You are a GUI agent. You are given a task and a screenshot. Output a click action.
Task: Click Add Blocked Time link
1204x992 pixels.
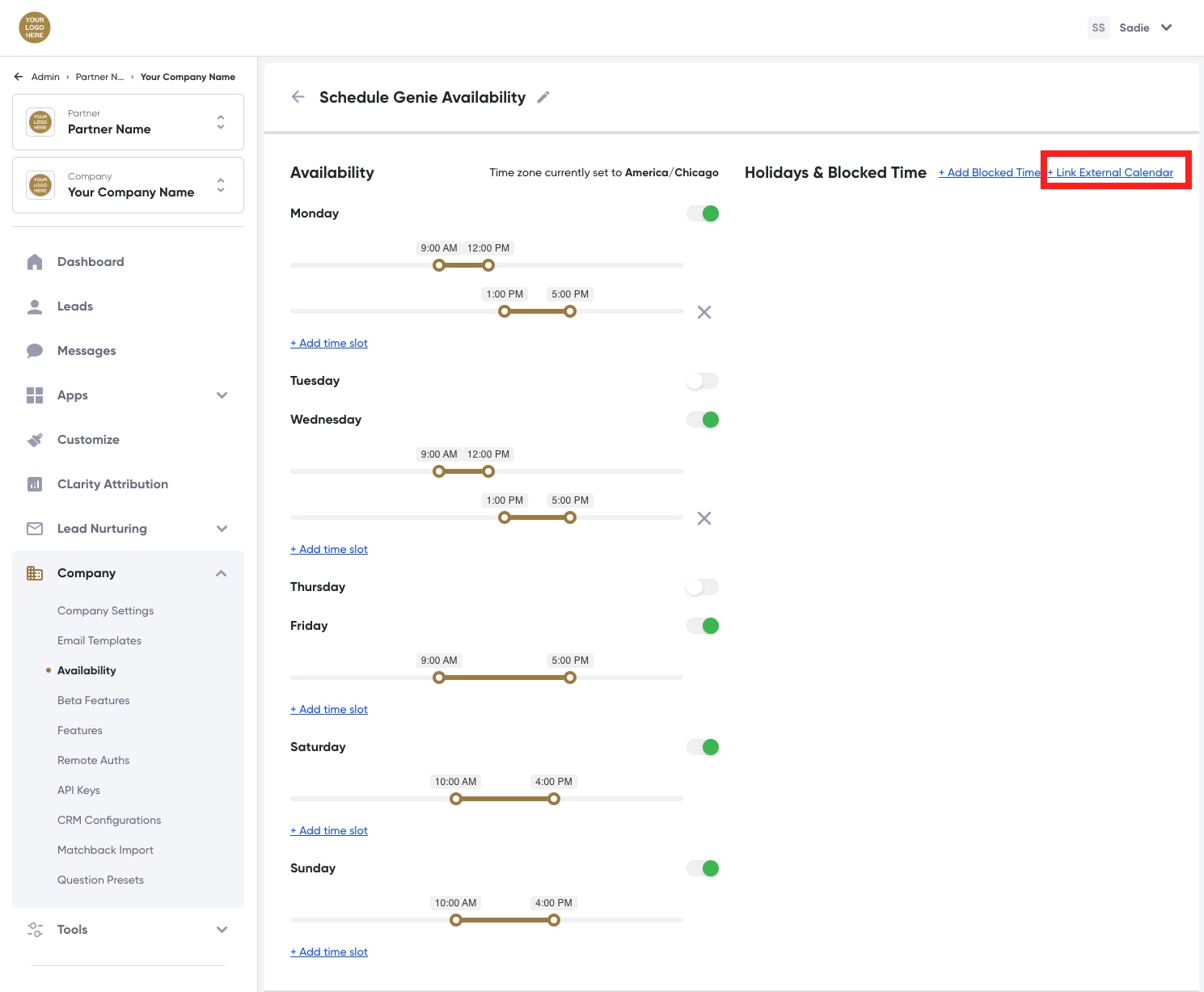[x=989, y=172]
